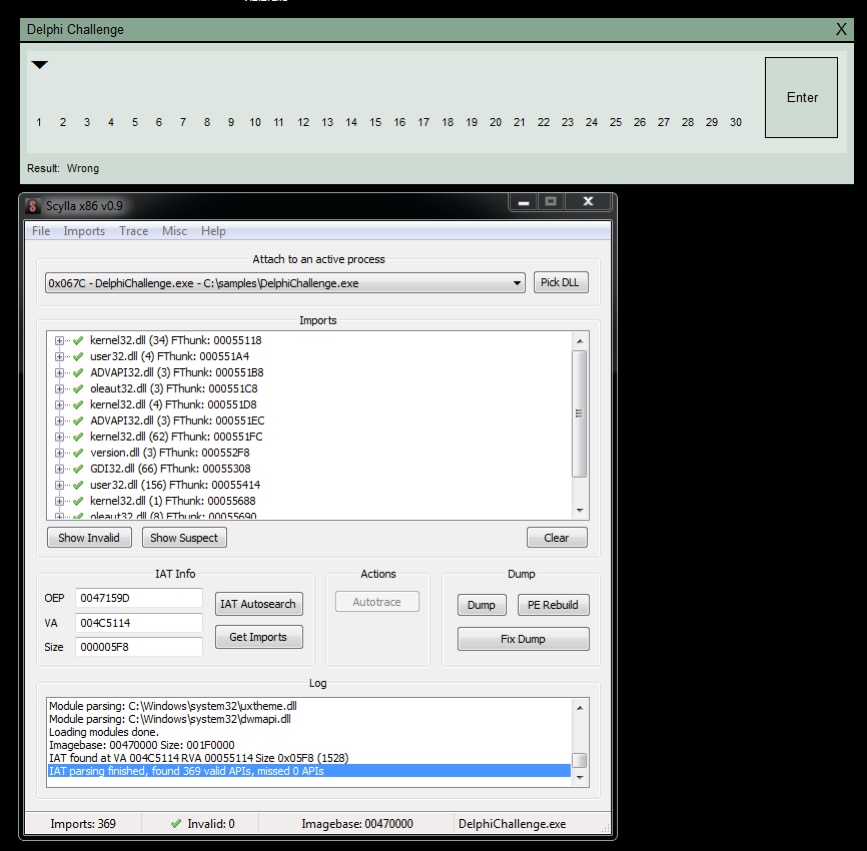Viewport: 867px width, 851px height.
Task: Minimize the Scylla window
Action: (524, 202)
